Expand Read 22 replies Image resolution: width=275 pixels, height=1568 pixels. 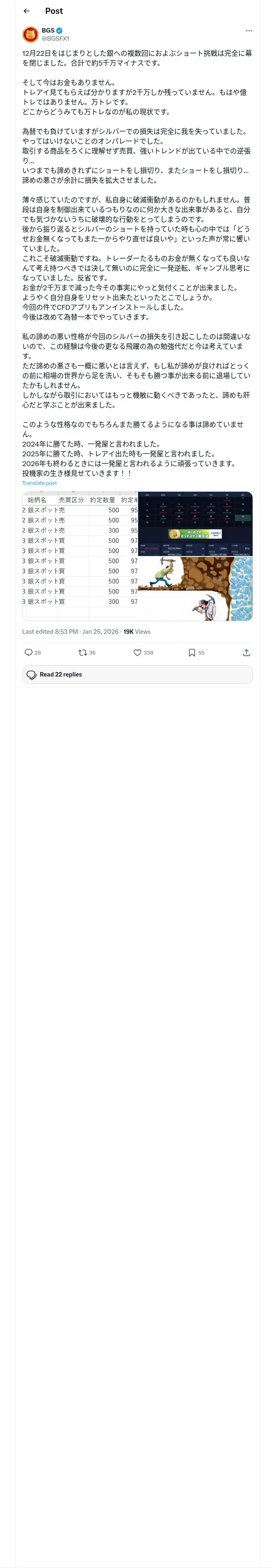click(137, 675)
